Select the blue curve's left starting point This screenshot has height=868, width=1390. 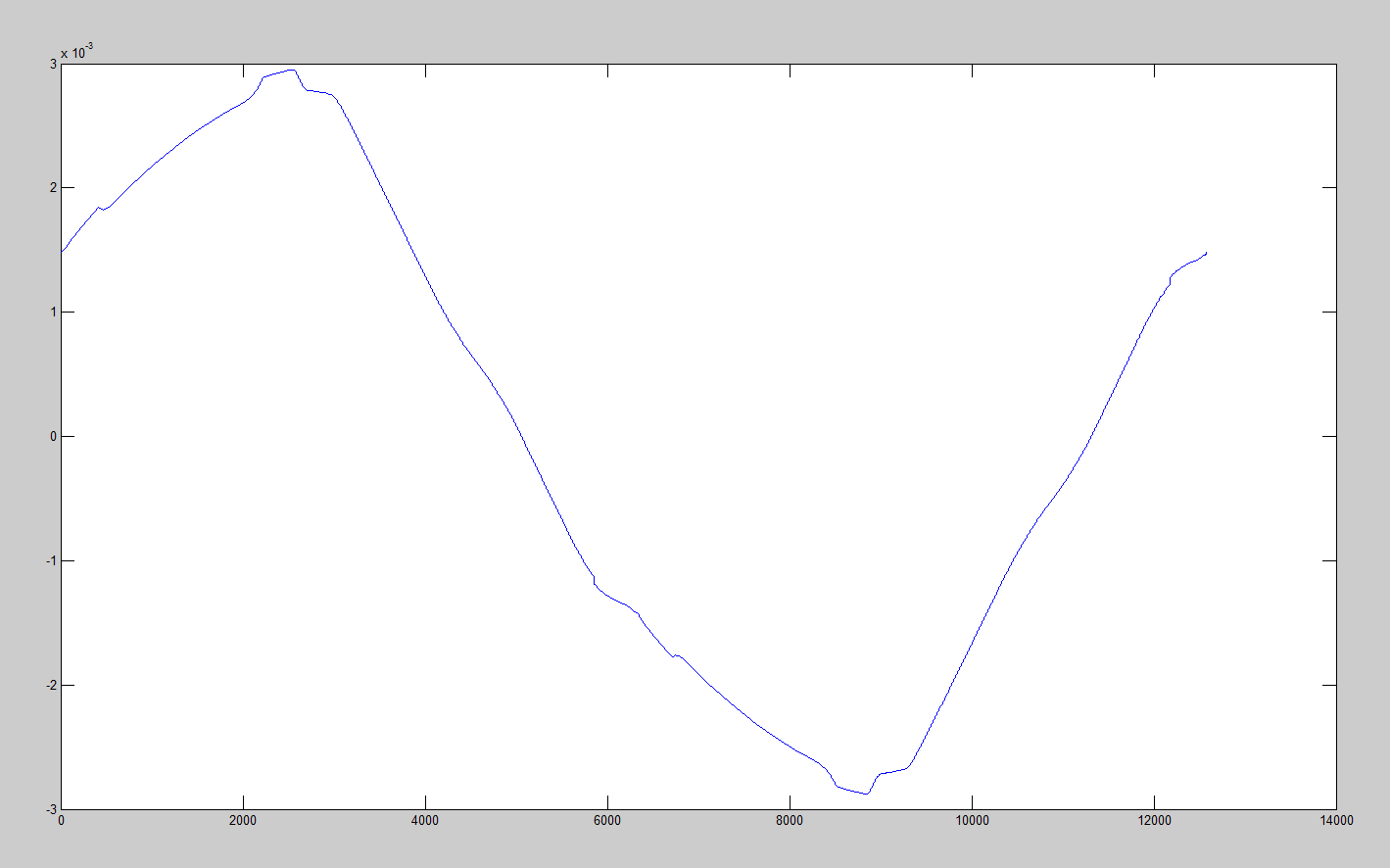click(x=62, y=252)
